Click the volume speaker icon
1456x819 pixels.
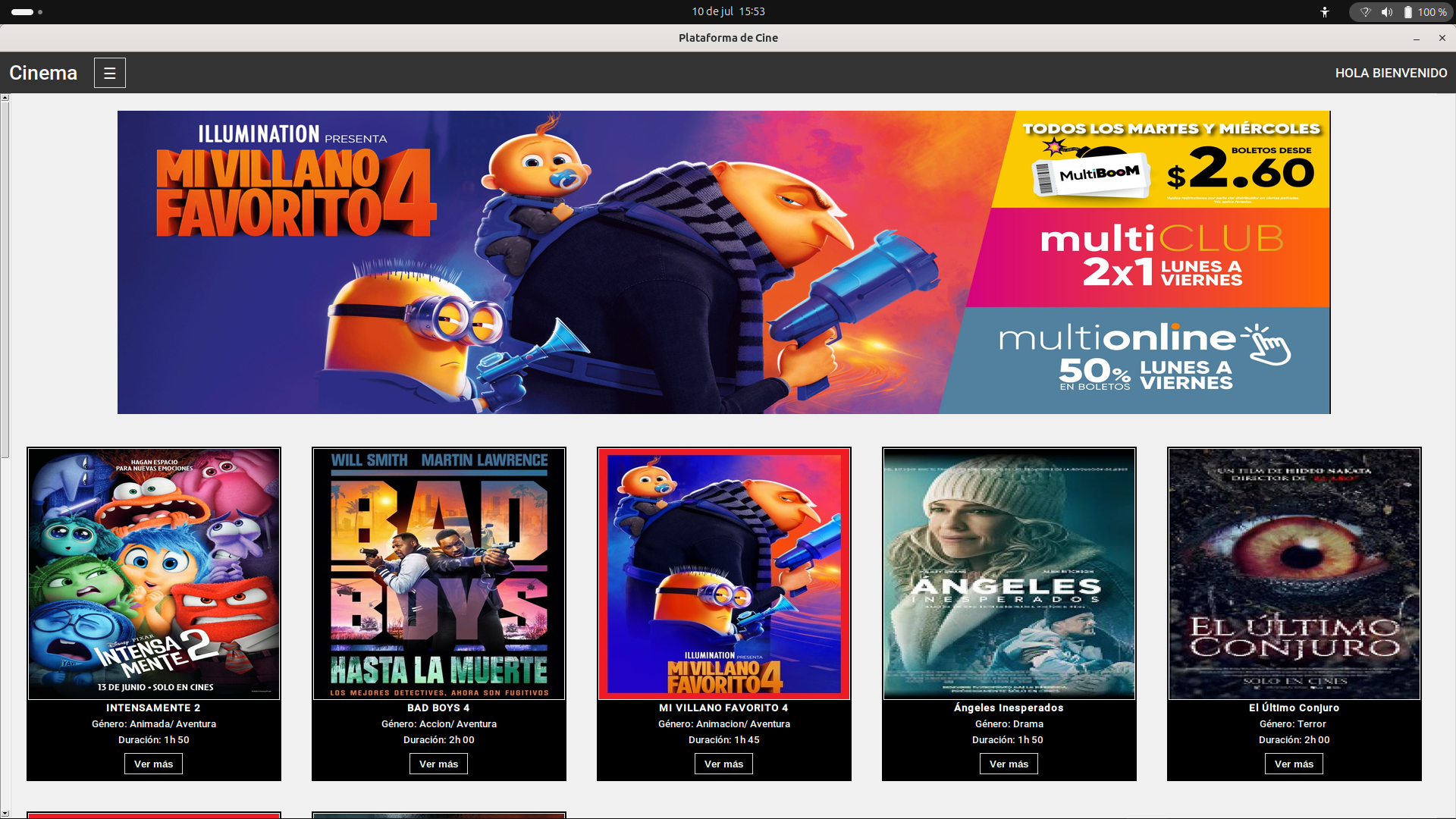coord(1387,12)
